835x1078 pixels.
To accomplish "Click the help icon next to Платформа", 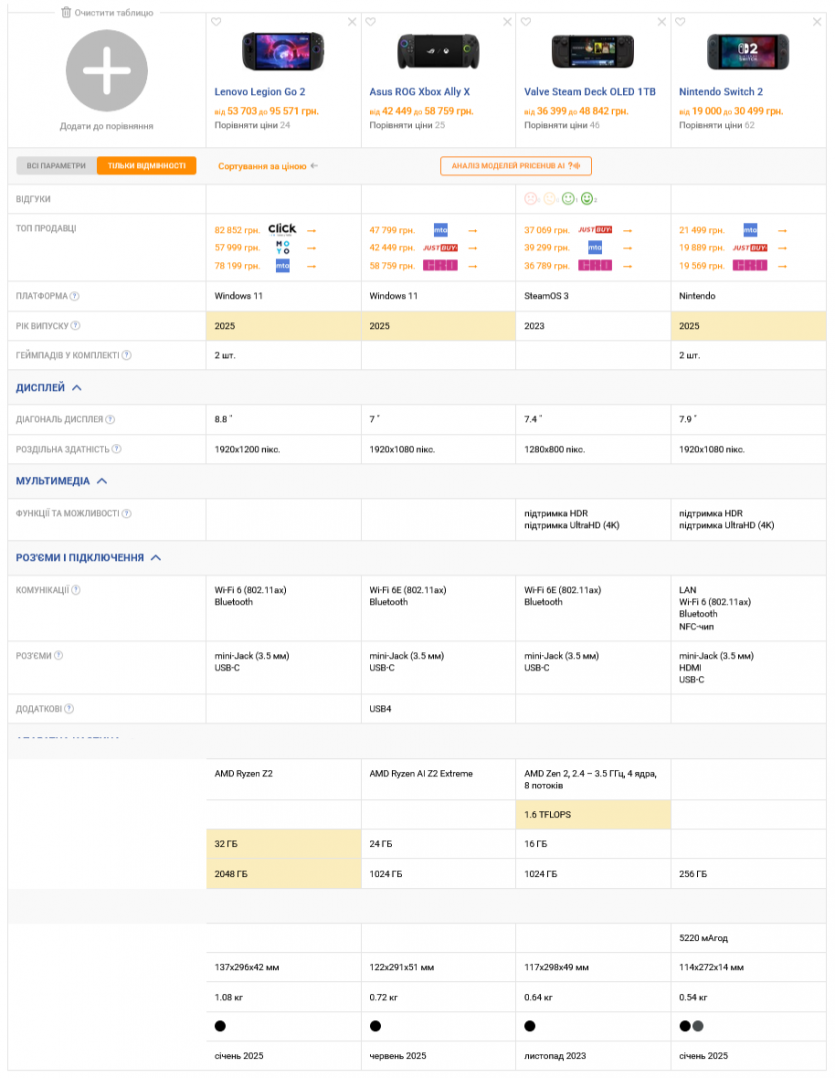I will (75, 296).
